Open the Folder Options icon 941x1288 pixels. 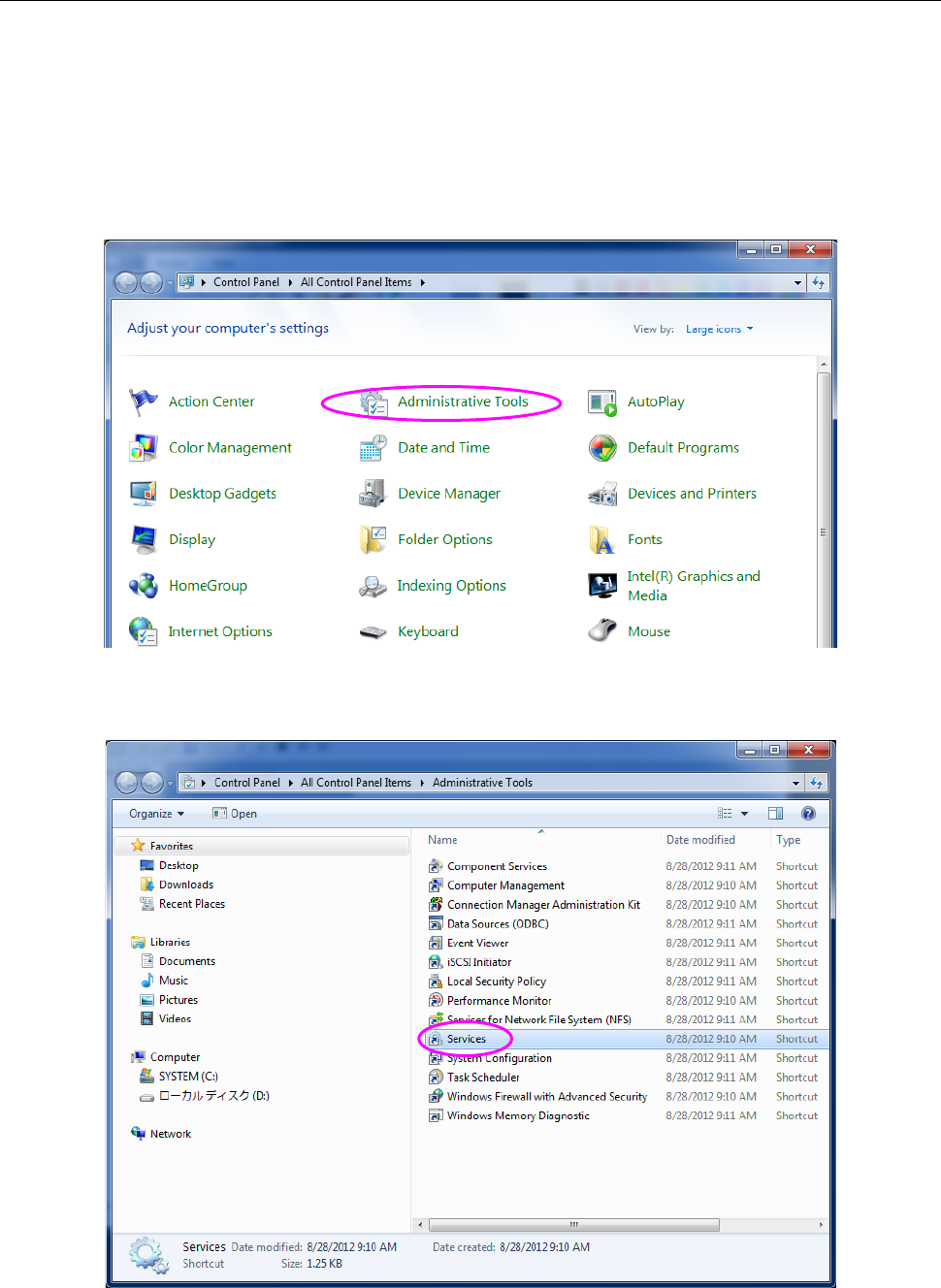click(x=373, y=539)
